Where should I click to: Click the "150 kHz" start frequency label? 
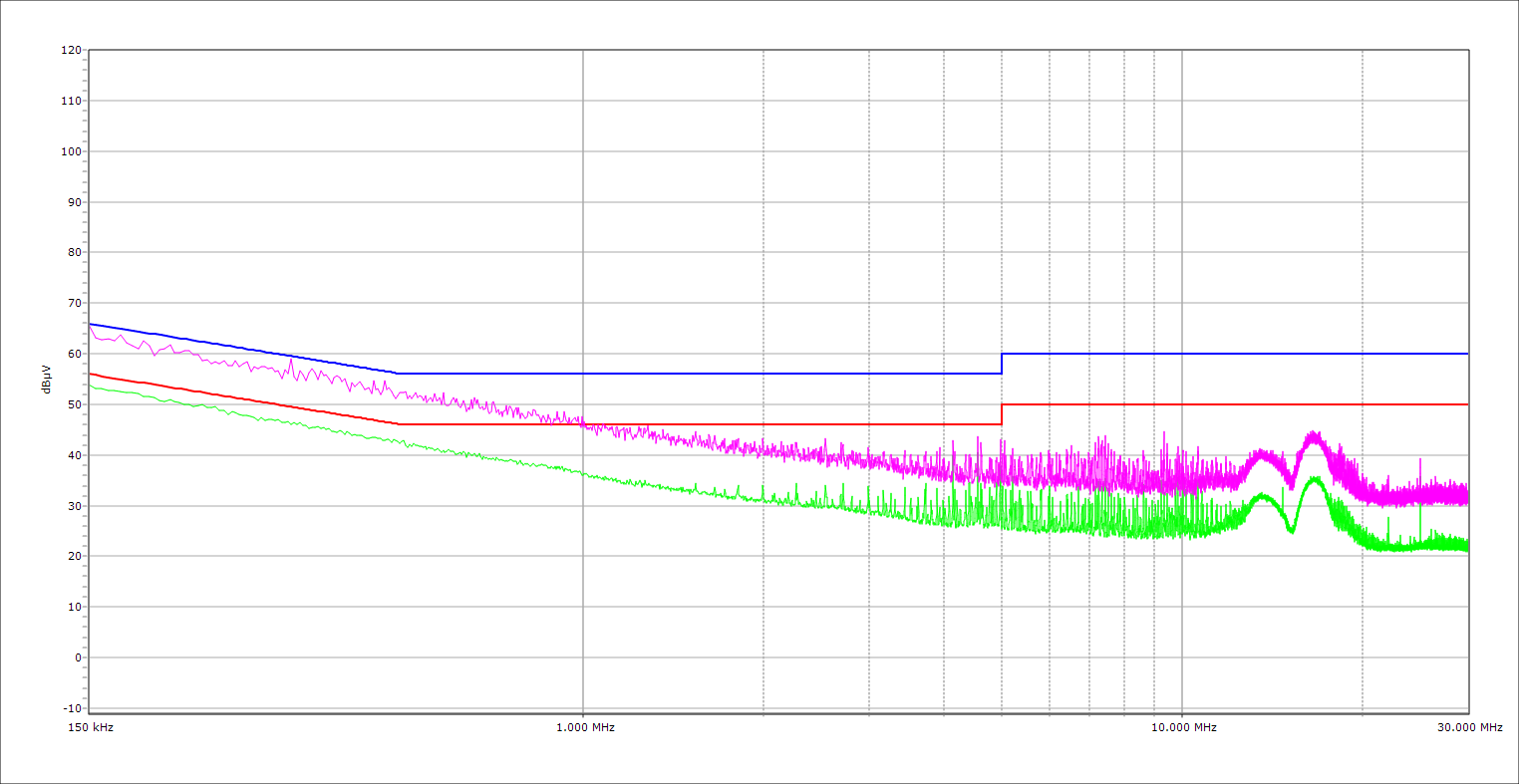coord(91,728)
